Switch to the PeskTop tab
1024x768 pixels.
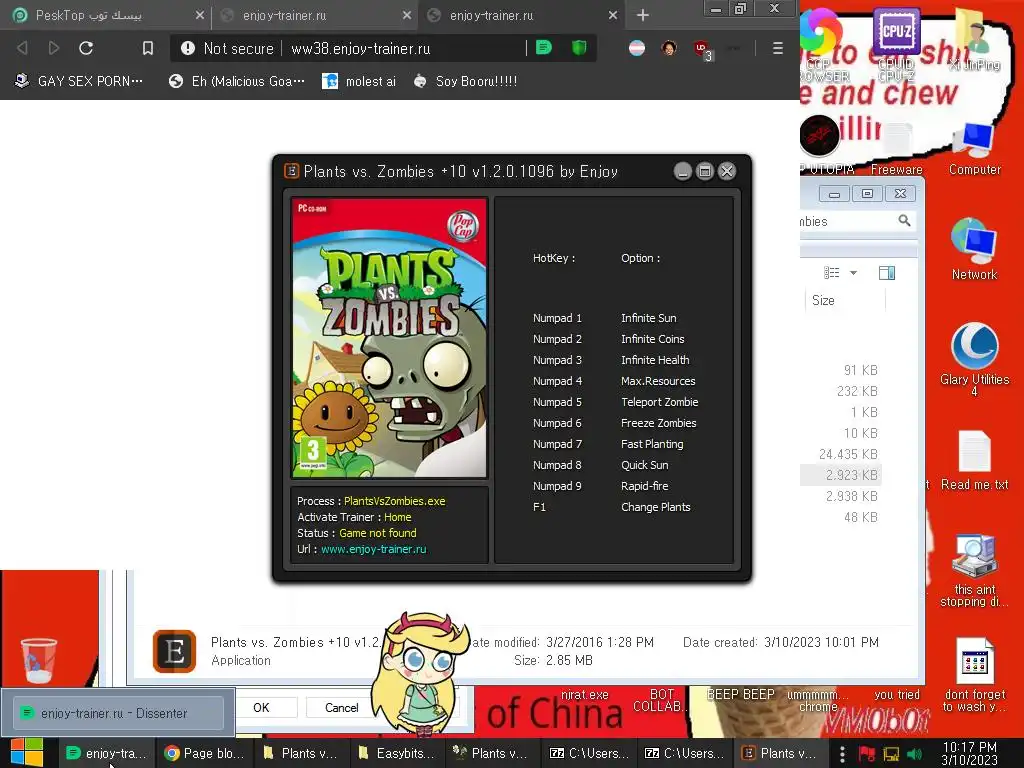(104, 15)
